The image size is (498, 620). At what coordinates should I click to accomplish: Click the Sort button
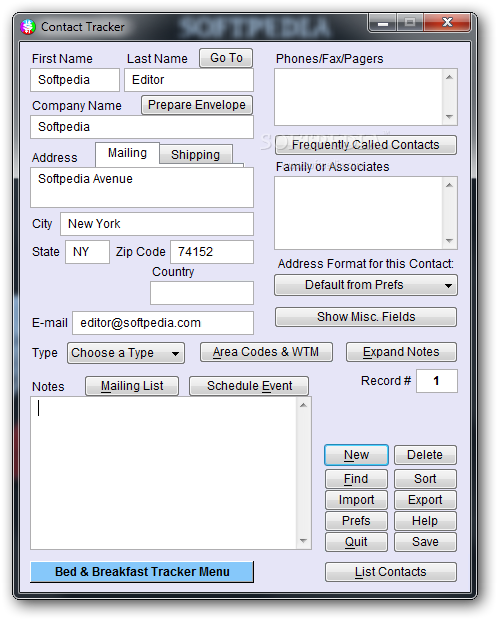(x=425, y=479)
